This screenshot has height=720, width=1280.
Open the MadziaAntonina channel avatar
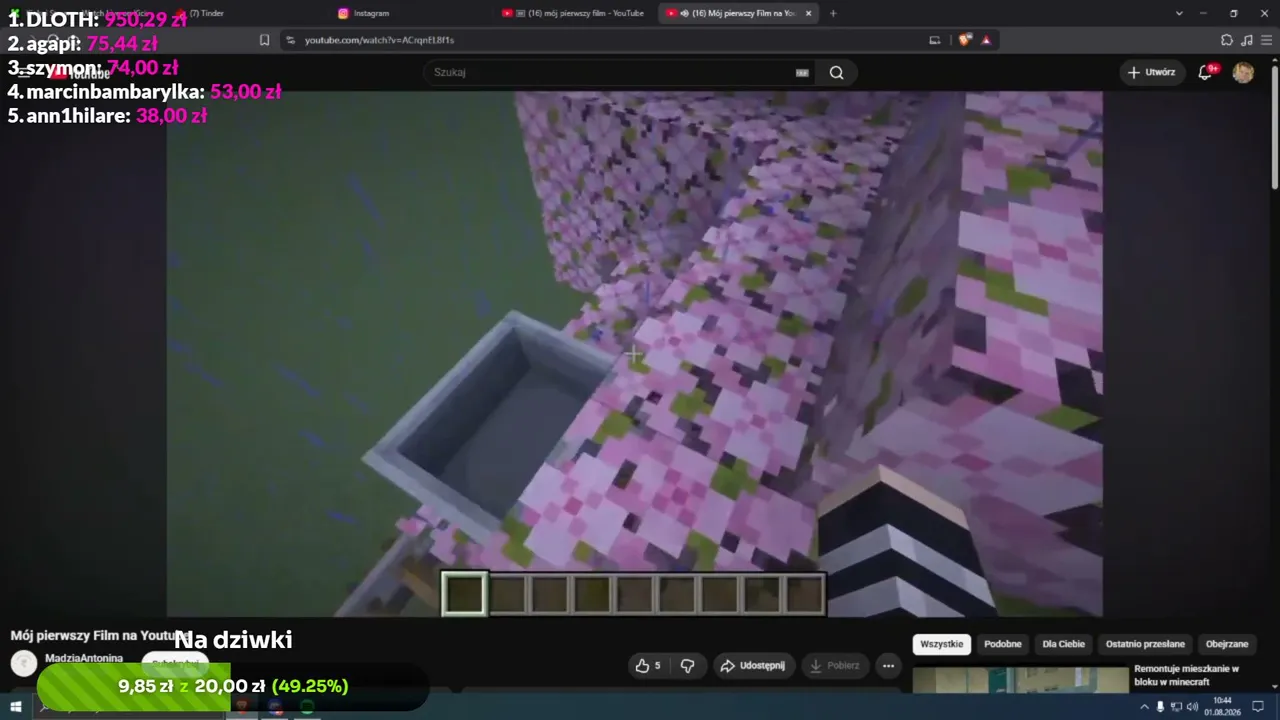point(24,663)
